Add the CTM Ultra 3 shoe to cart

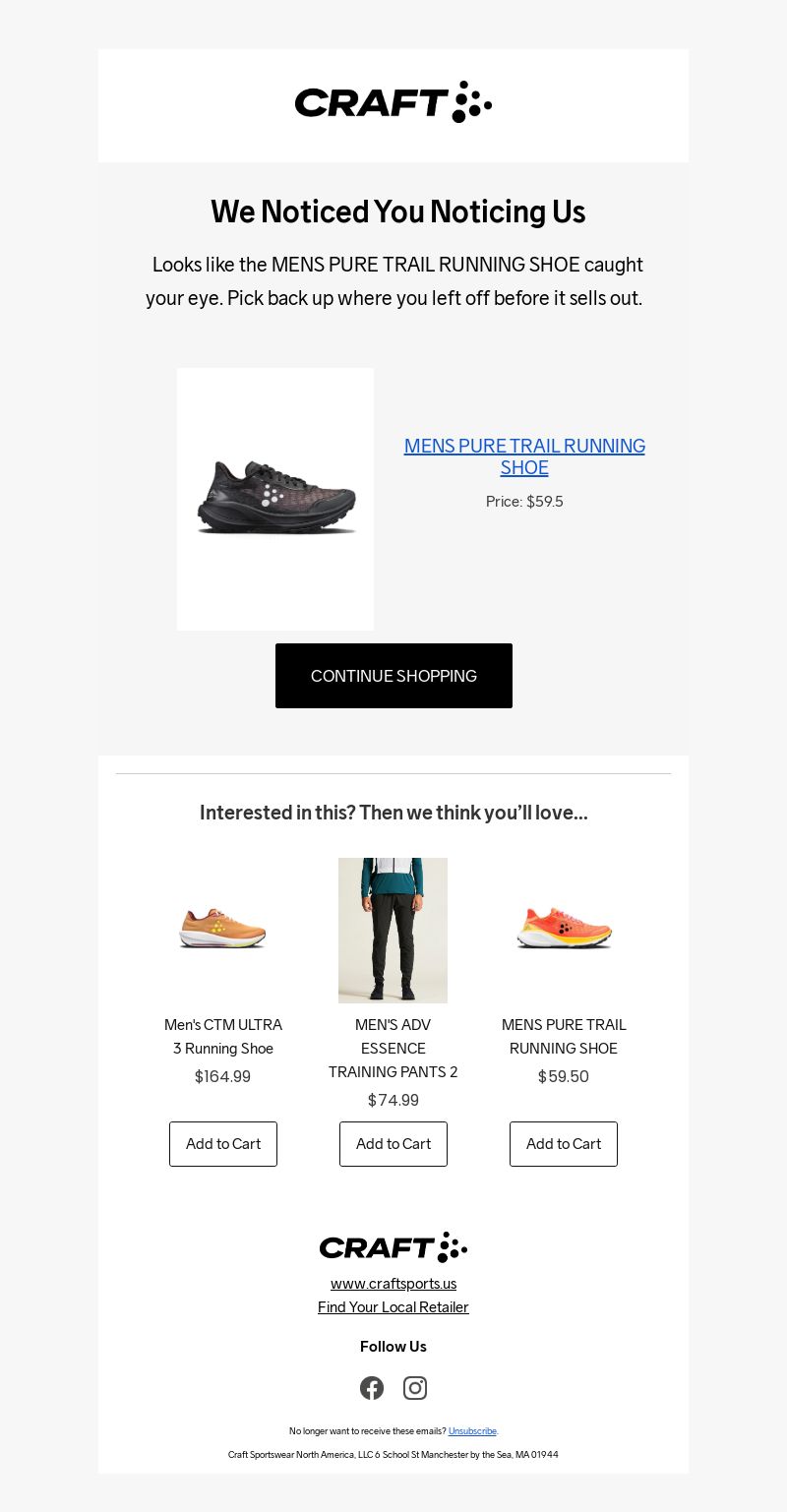[x=223, y=1144]
